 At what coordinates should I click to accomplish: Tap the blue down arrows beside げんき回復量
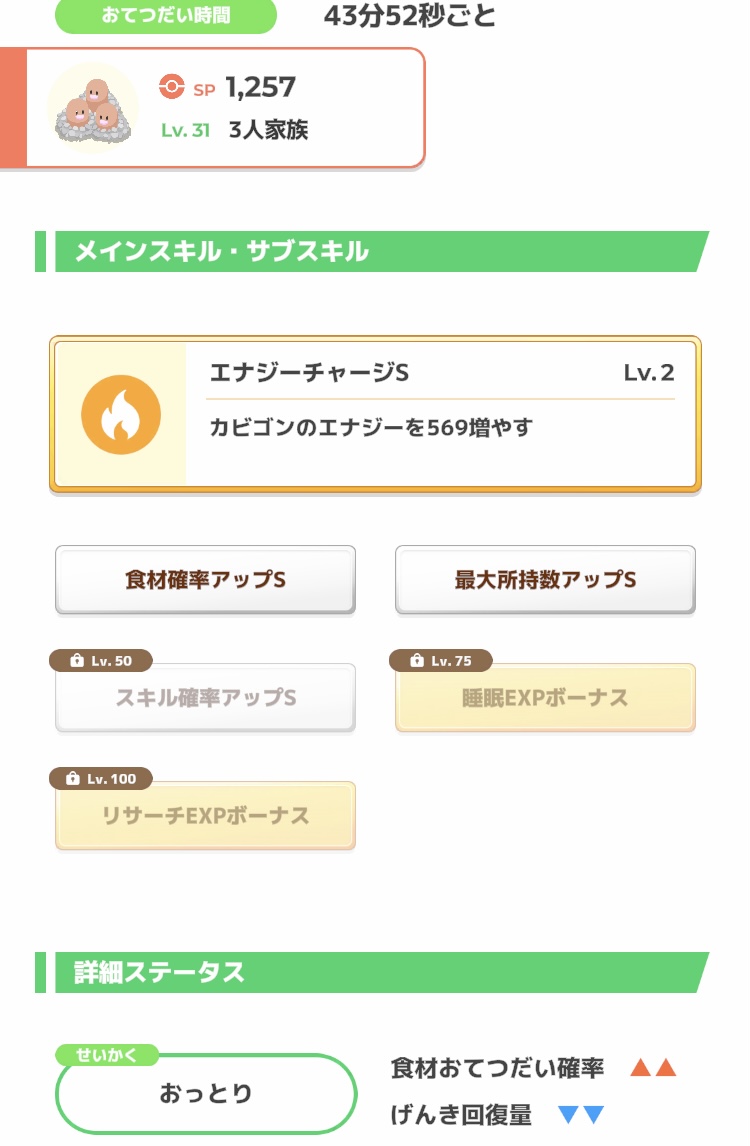(x=581, y=1115)
